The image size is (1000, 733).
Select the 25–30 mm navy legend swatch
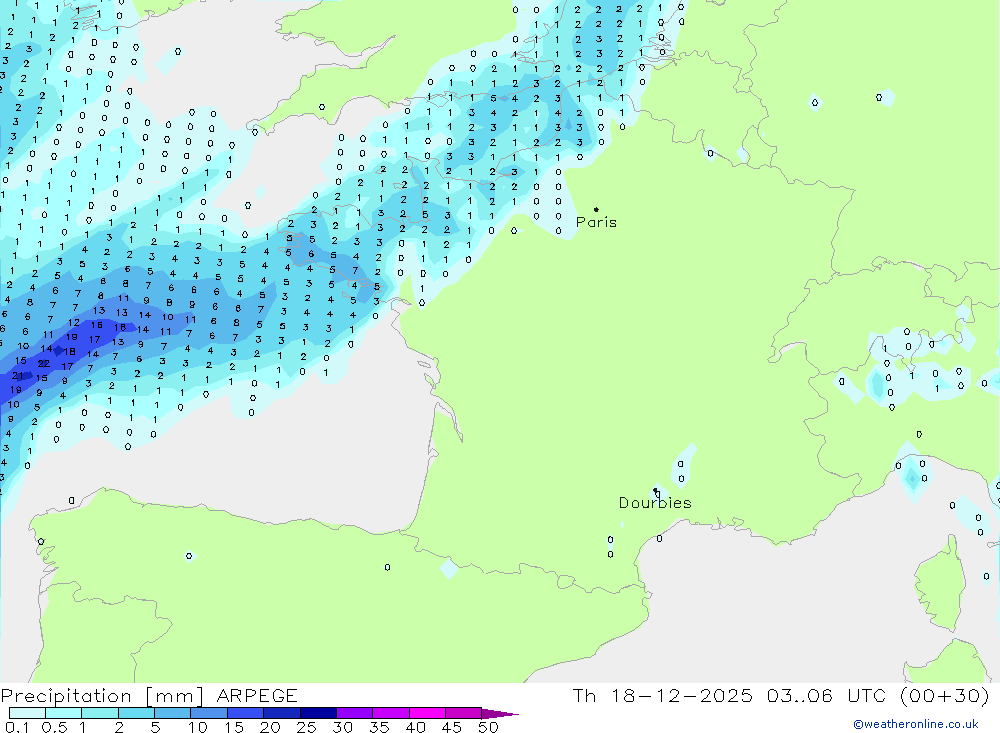tap(318, 713)
